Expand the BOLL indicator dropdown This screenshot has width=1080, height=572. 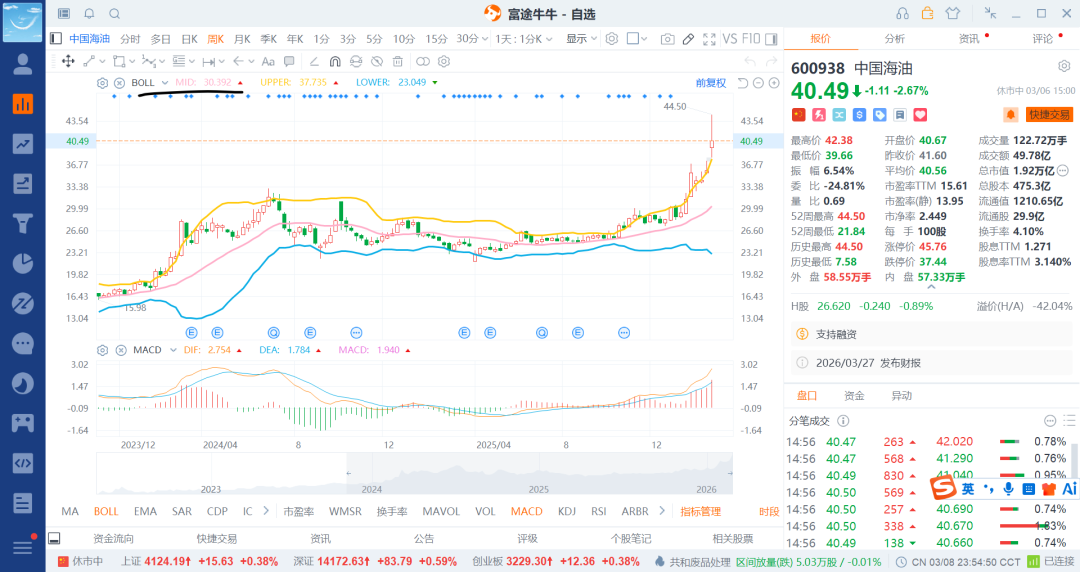click(x=165, y=83)
